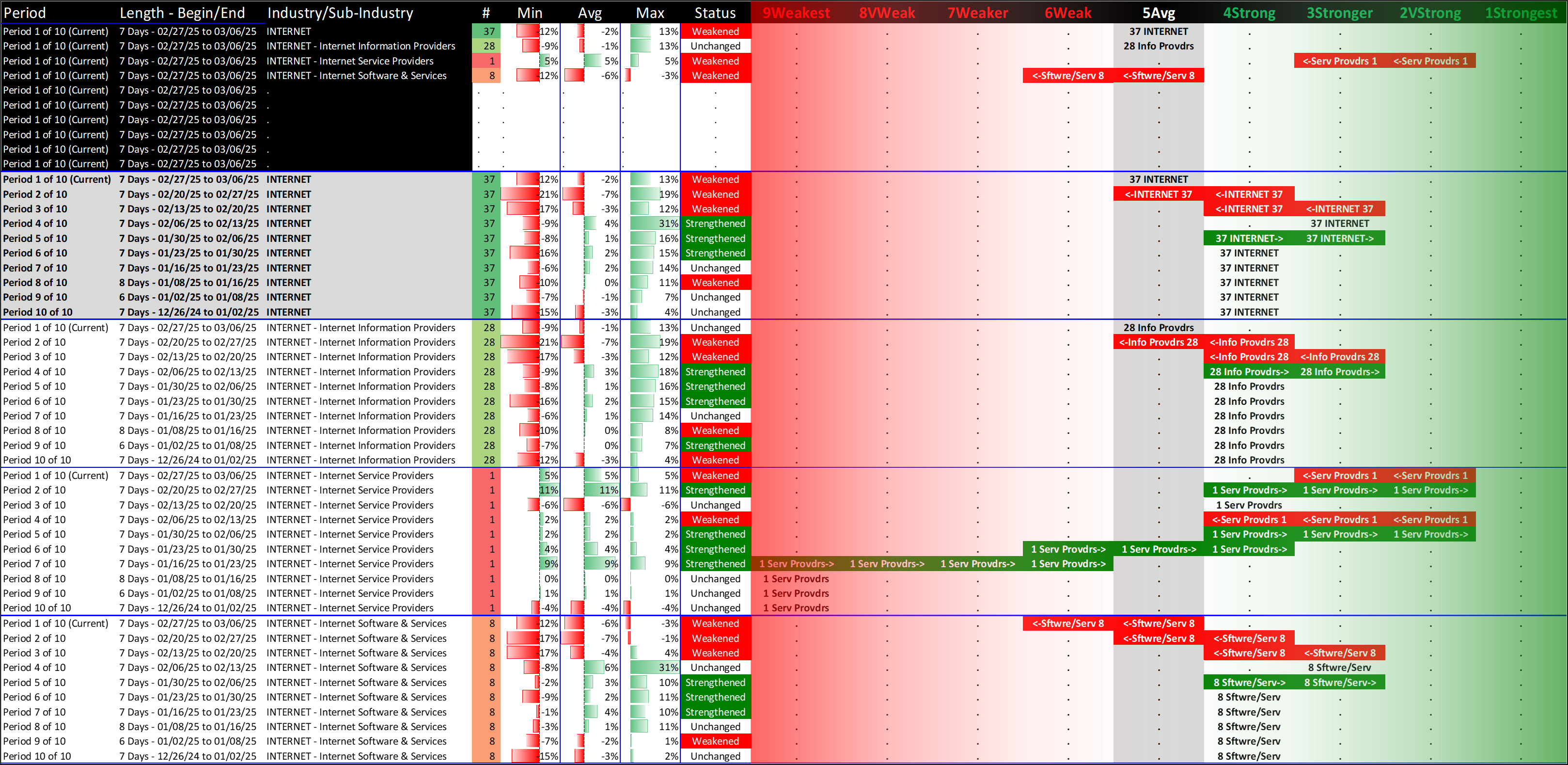
Task: Select the Max column header
Action: [x=649, y=13]
